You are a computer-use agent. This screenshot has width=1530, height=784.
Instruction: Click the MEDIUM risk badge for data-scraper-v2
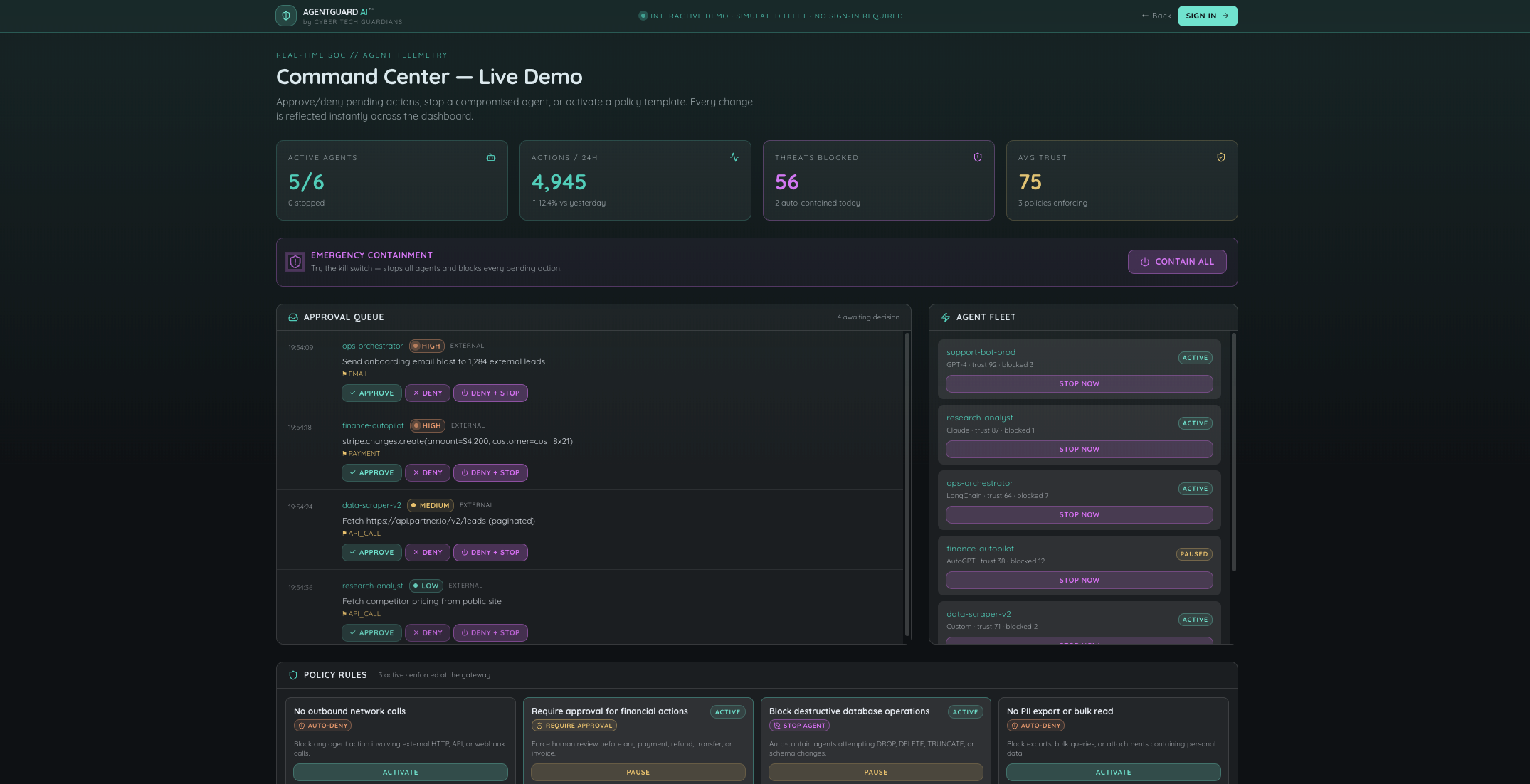click(x=431, y=505)
